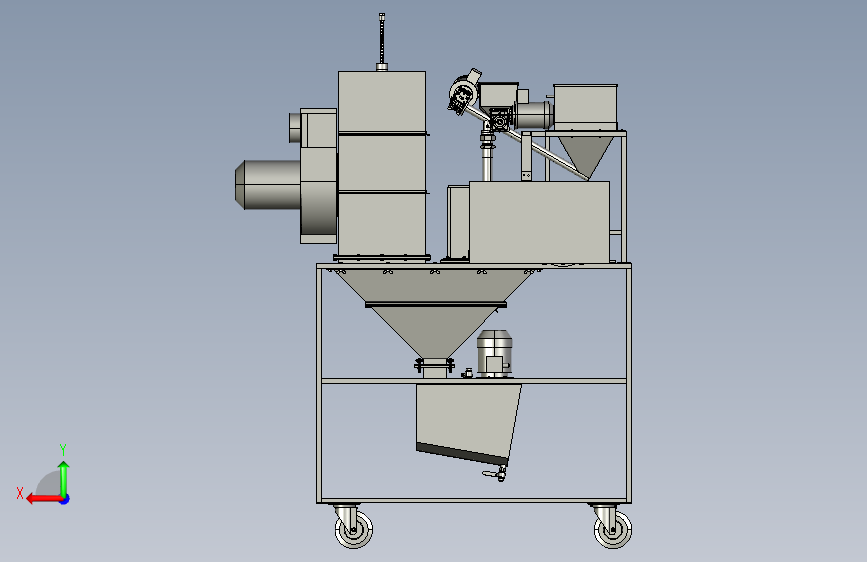
Task: Select the drain valve under the collection bin
Action: point(495,473)
